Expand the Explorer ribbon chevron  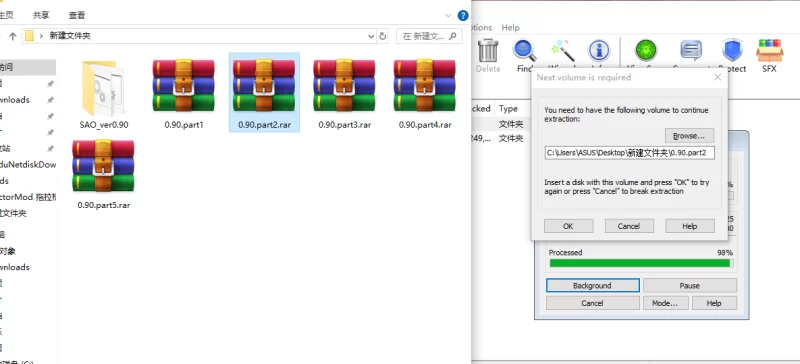coord(448,15)
